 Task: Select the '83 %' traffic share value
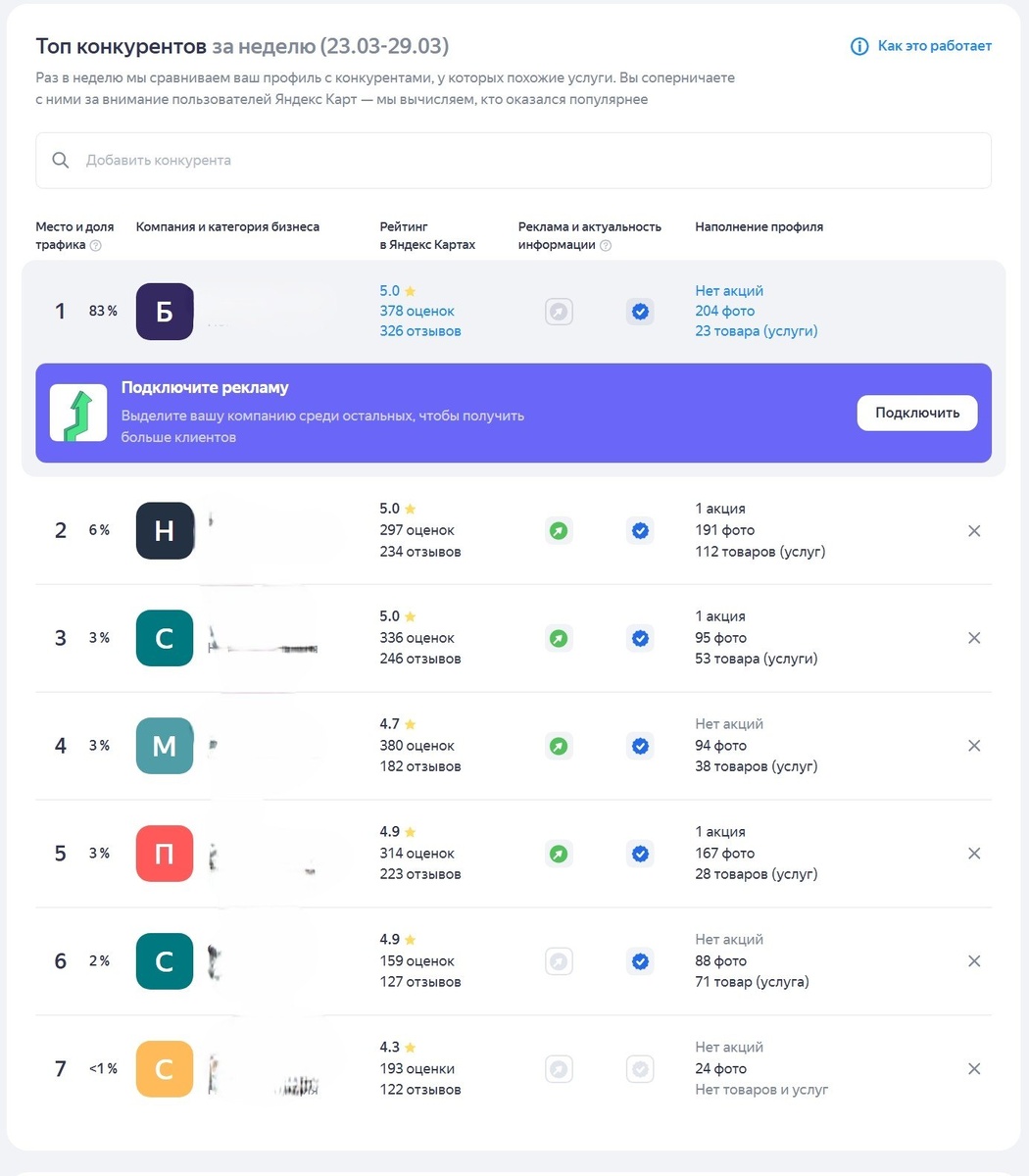103,312
